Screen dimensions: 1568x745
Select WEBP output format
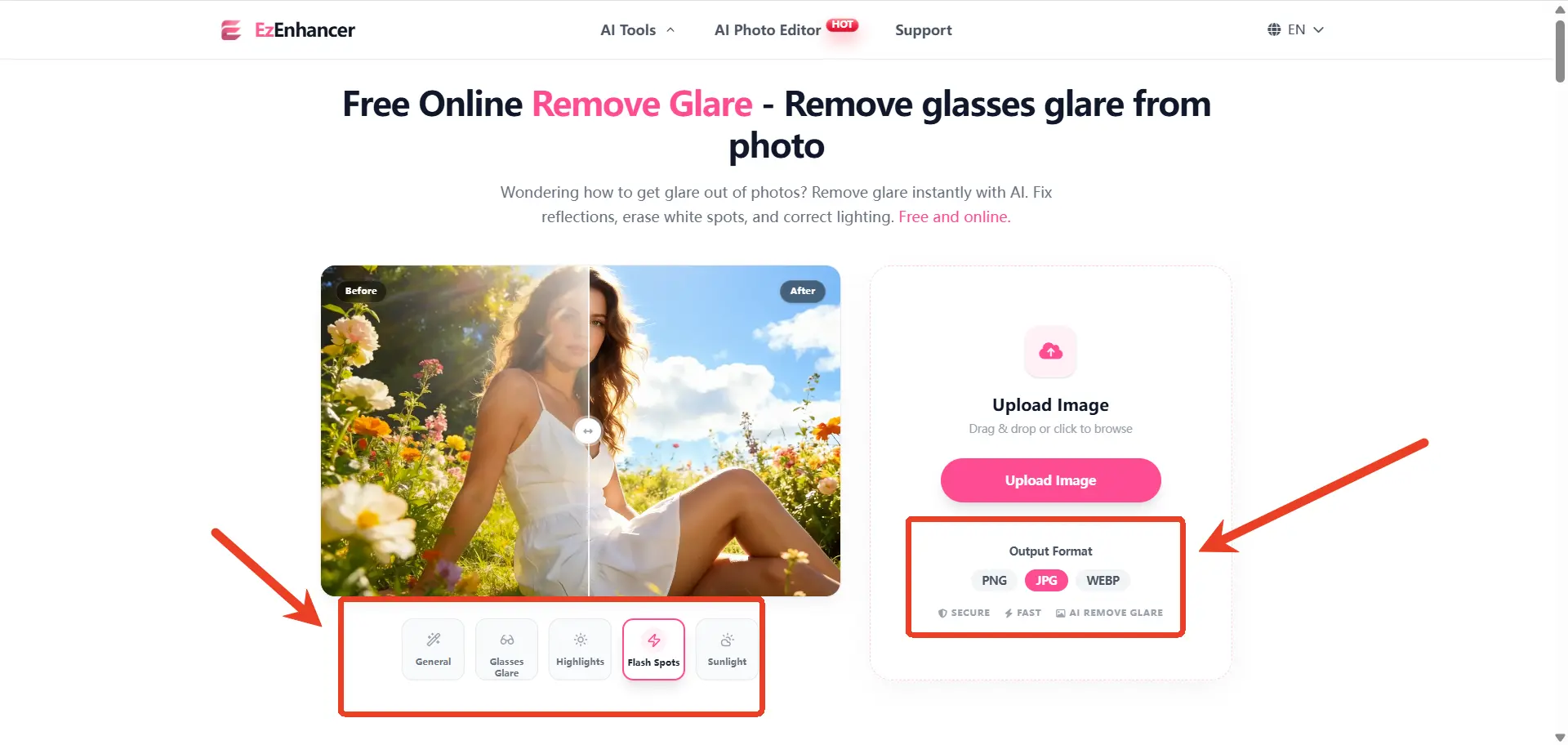1102,580
